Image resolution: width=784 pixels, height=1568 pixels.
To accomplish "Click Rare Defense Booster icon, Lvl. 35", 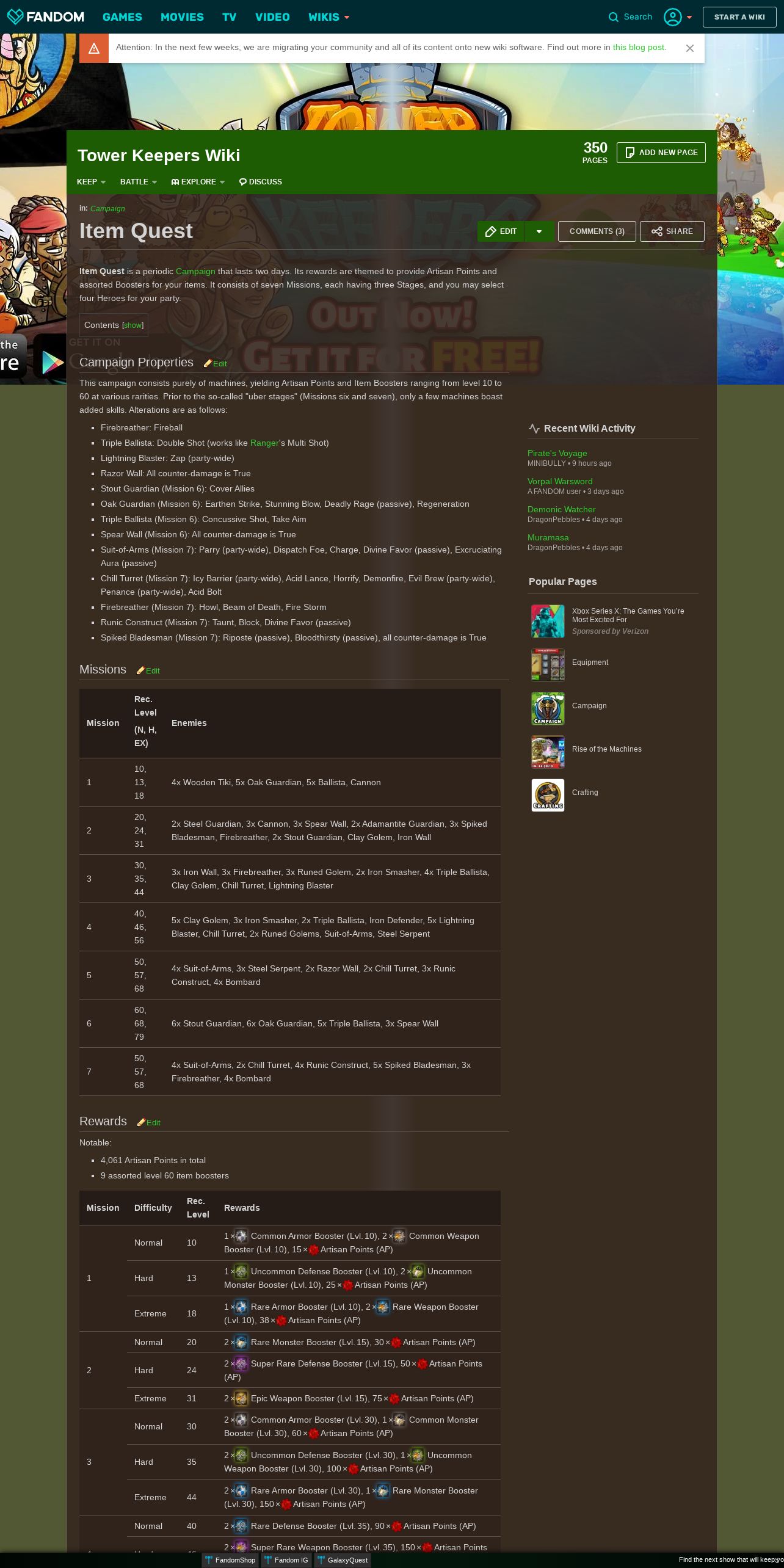I will [242, 1526].
